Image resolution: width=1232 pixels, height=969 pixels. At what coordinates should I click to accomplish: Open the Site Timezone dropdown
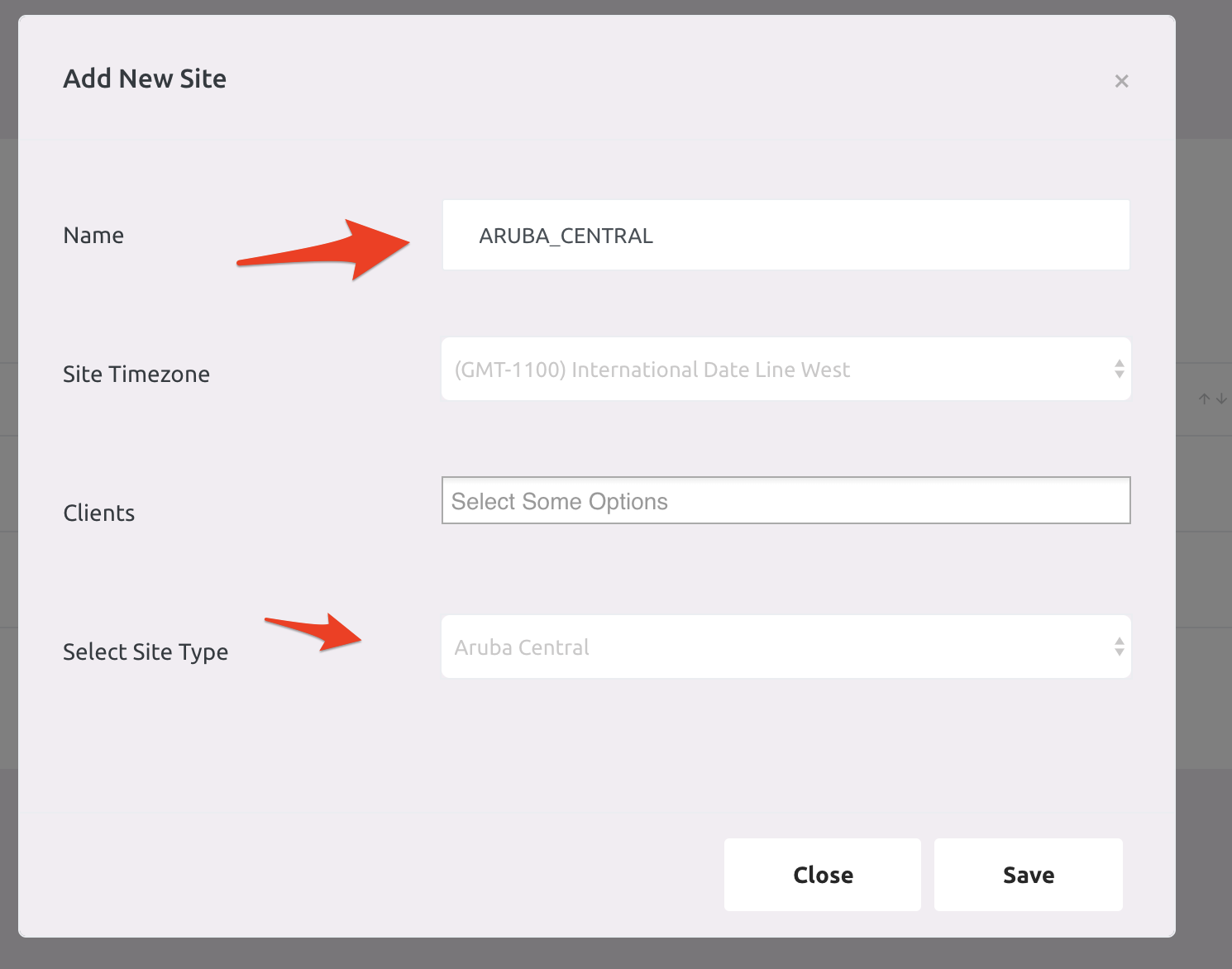[x=786, y=369]
